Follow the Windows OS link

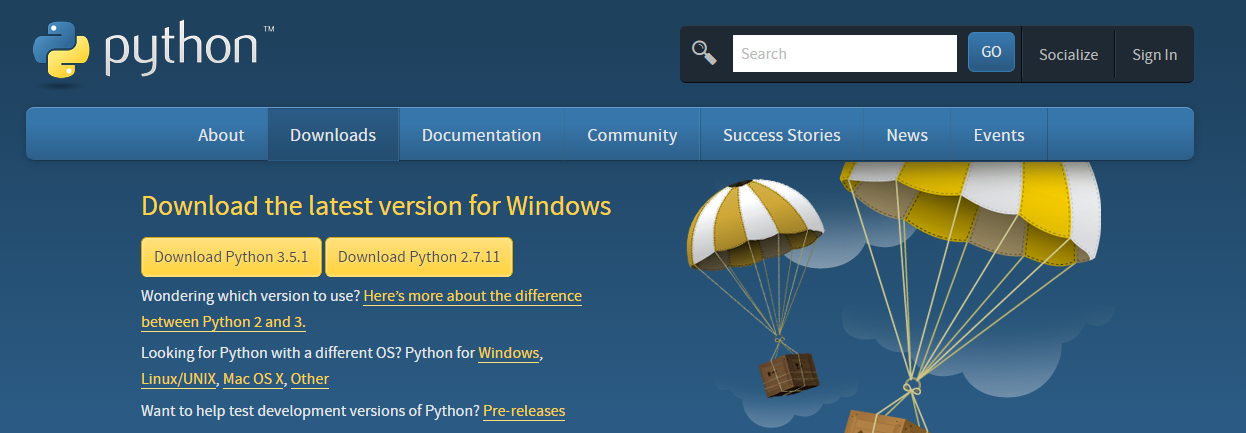(509, 354)
